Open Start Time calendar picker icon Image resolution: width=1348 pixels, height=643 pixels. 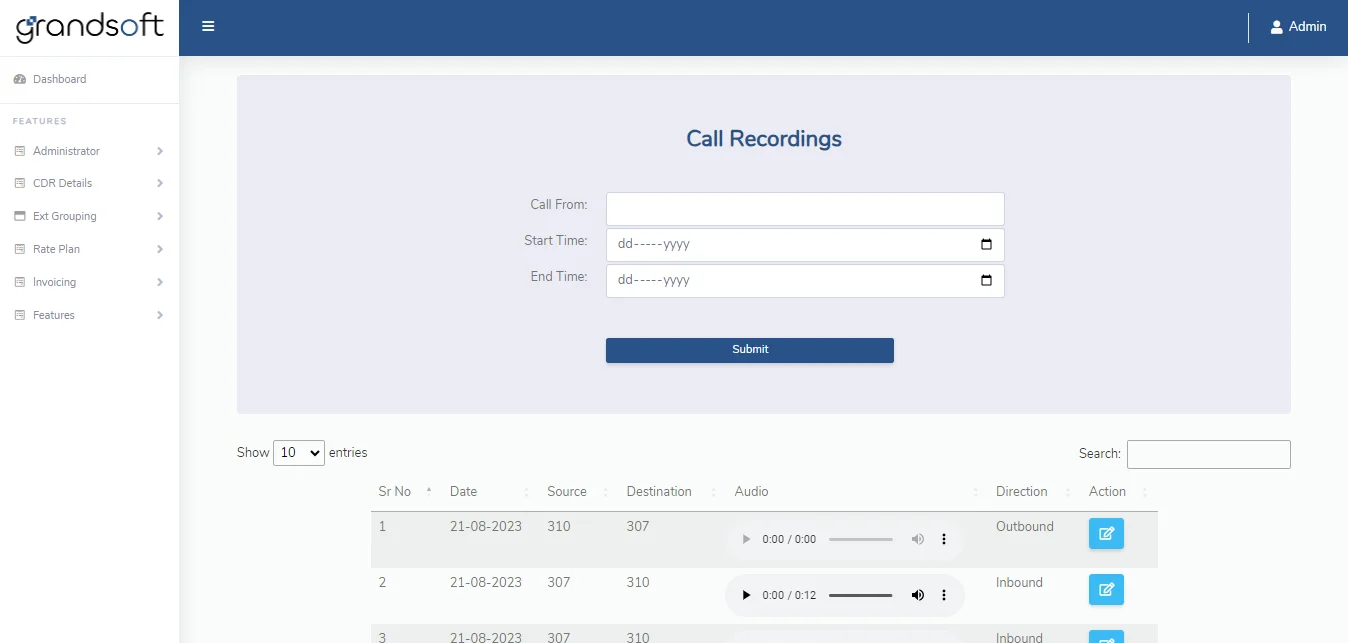(x=986, y=245)
